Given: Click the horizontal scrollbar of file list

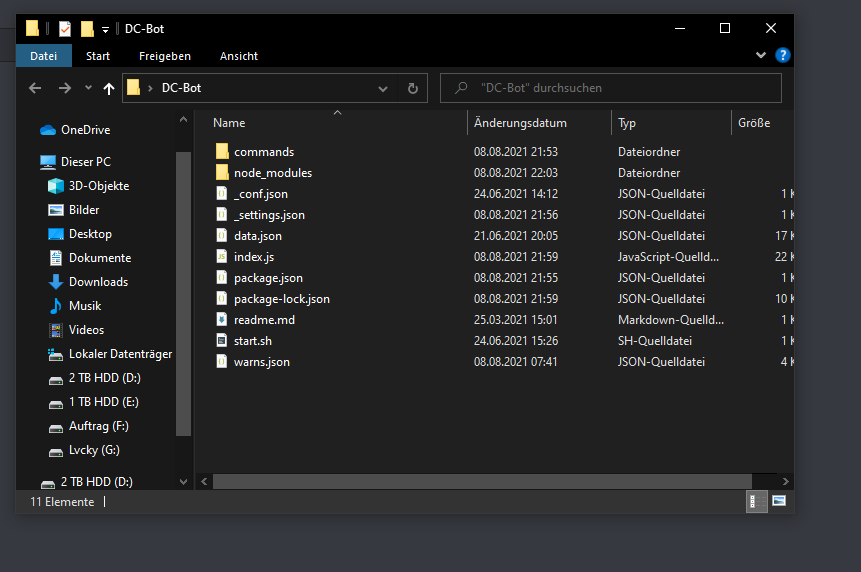Looking at the screenshot, I should point(480,481).
